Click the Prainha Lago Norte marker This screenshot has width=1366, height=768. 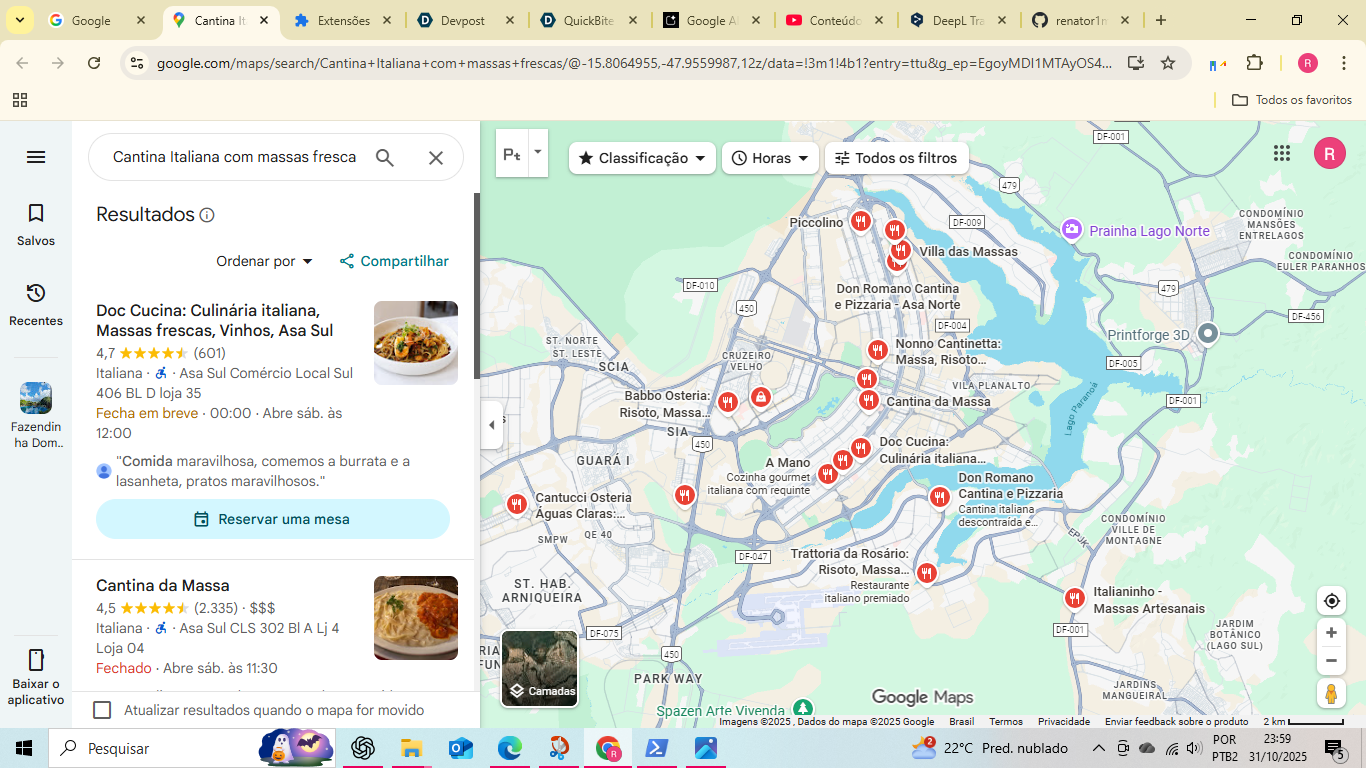point(1071,231)
